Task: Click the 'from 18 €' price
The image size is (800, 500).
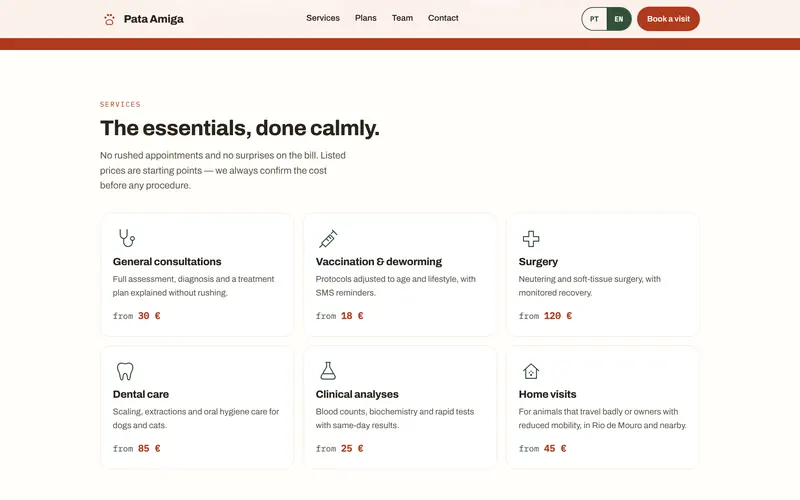Action: pos(340,316)
